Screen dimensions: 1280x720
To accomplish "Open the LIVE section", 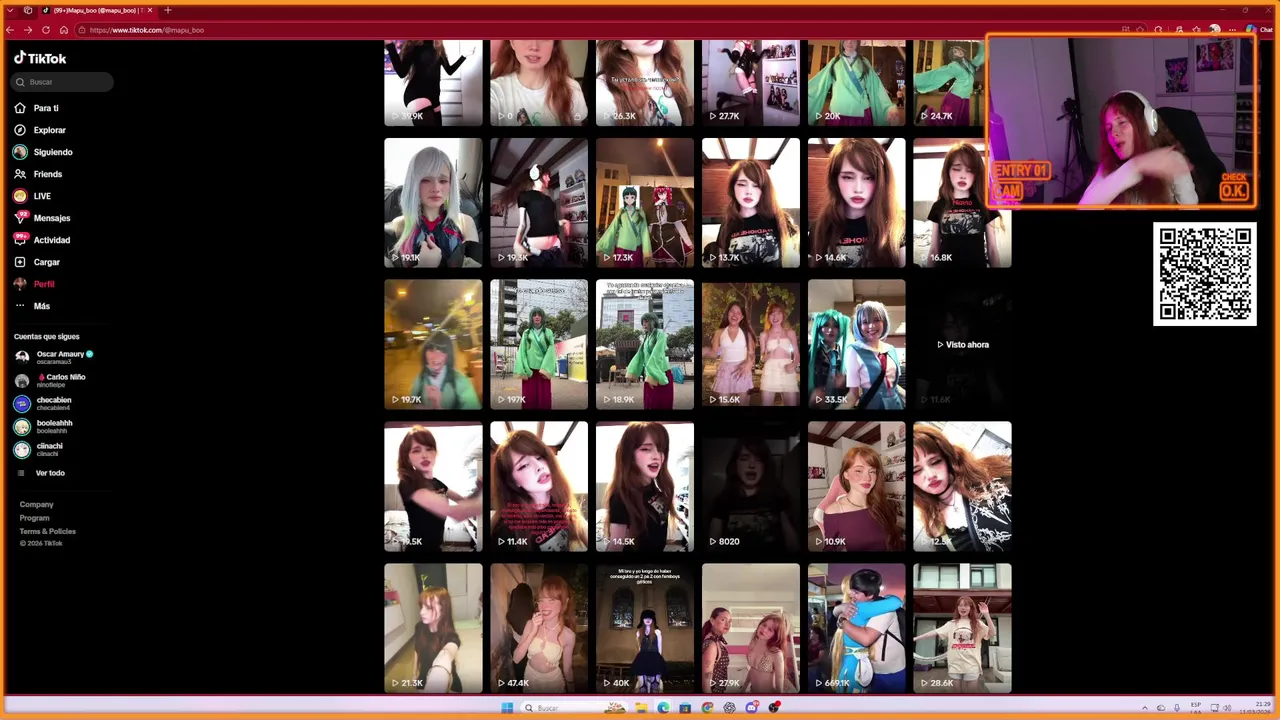I will coord(42,196).
